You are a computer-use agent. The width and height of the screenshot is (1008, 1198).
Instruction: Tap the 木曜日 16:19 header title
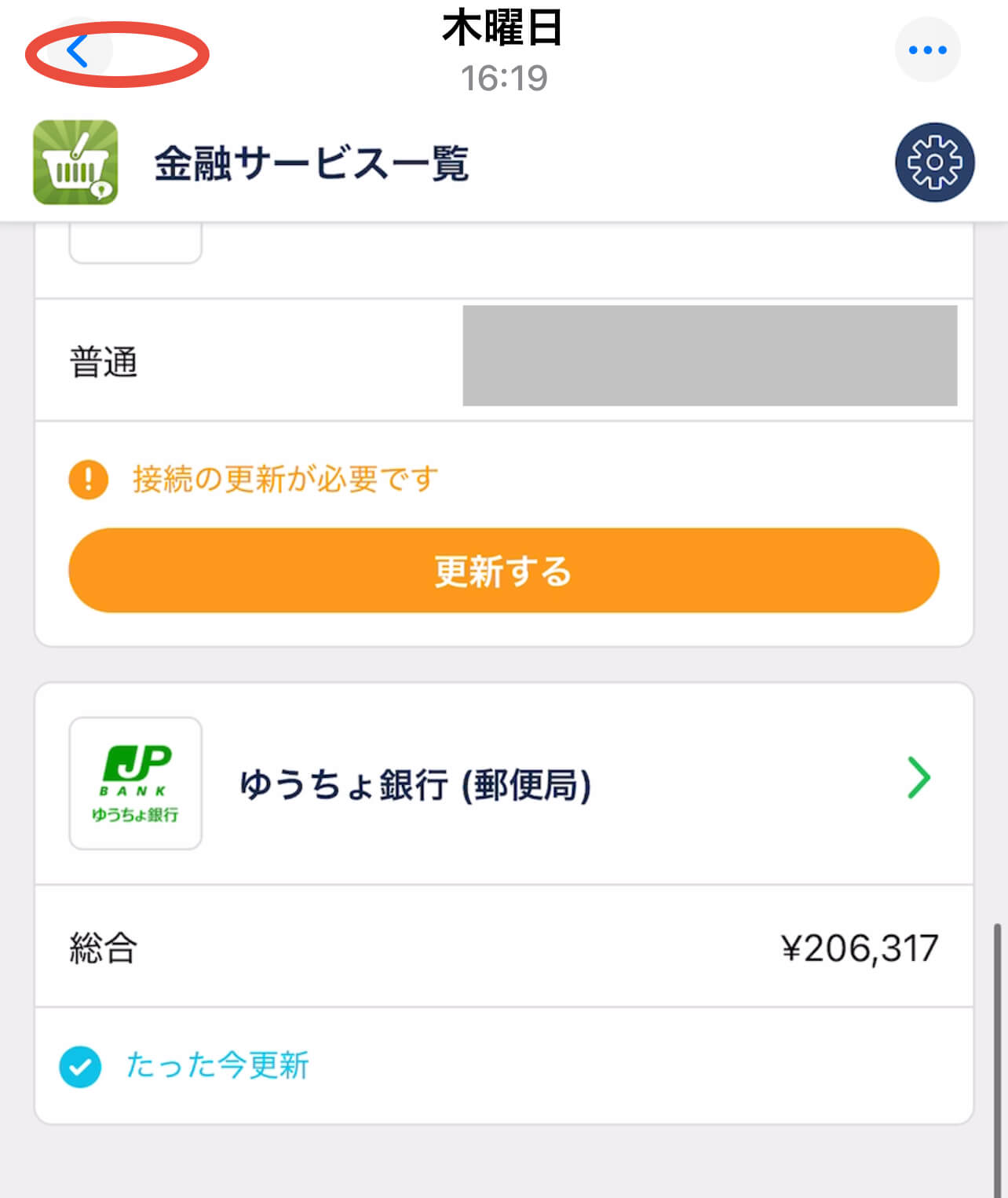(x=503, y=50)
